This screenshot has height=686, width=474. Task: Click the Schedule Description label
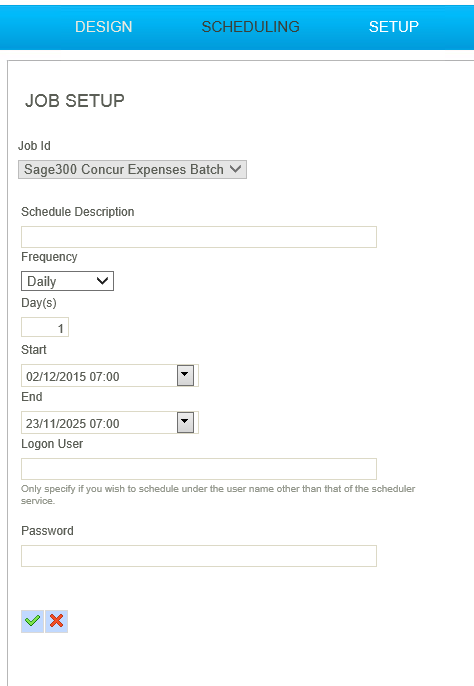pos(77,212)
